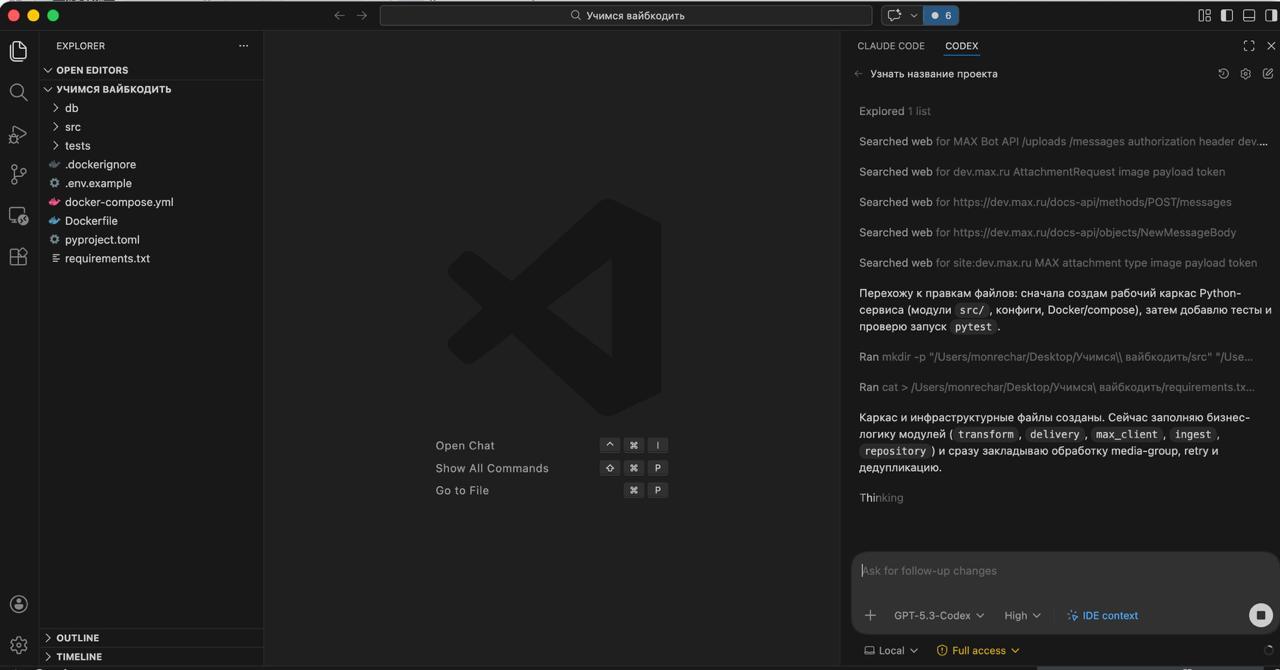This screenshot has height=670, width=1280.
Task: Toggle the primary side bar
Action: click(x=1227, y=15)
